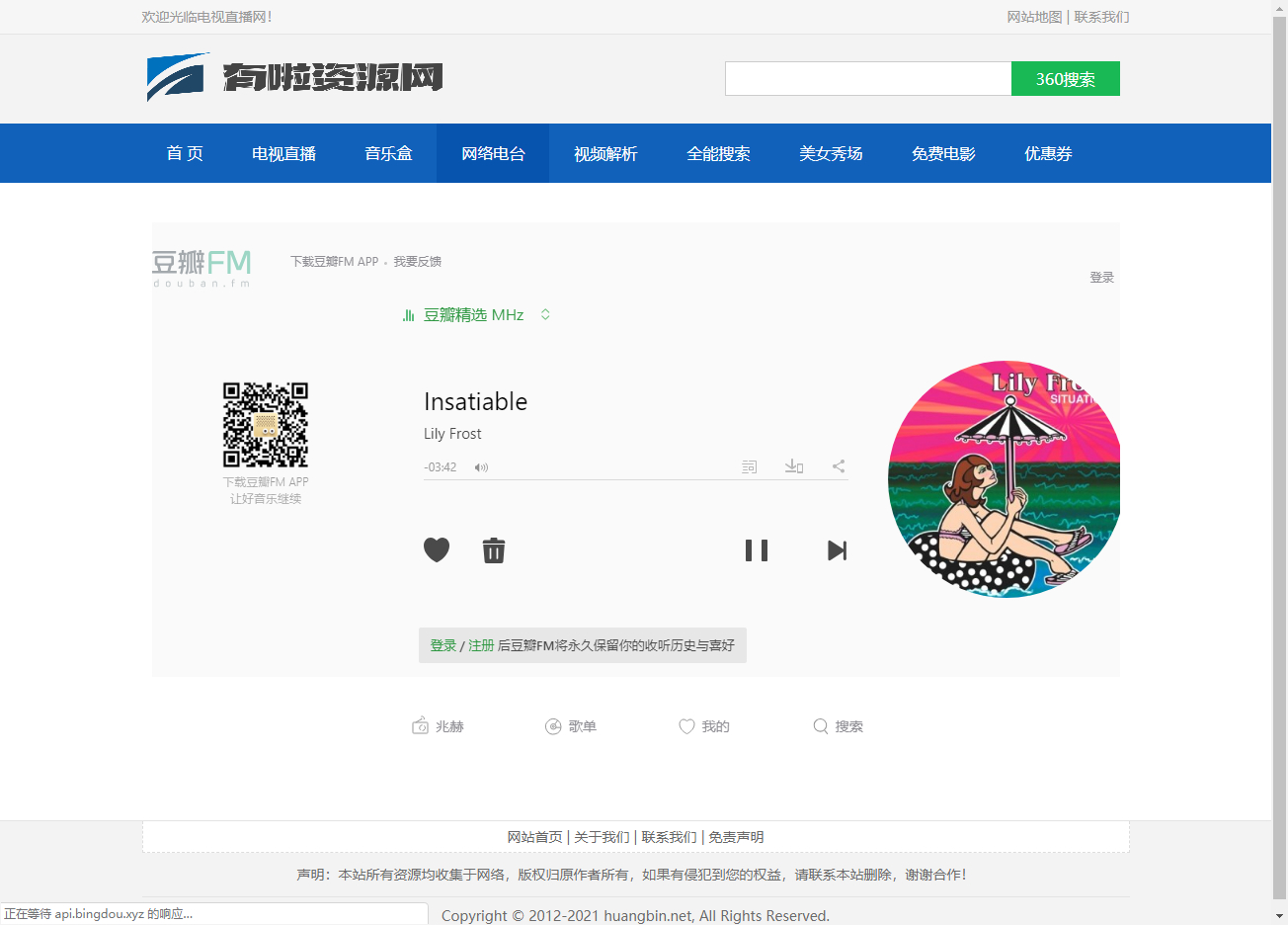Click 登录 in the gray banner

pyautogui.click(x=443, y=645)
